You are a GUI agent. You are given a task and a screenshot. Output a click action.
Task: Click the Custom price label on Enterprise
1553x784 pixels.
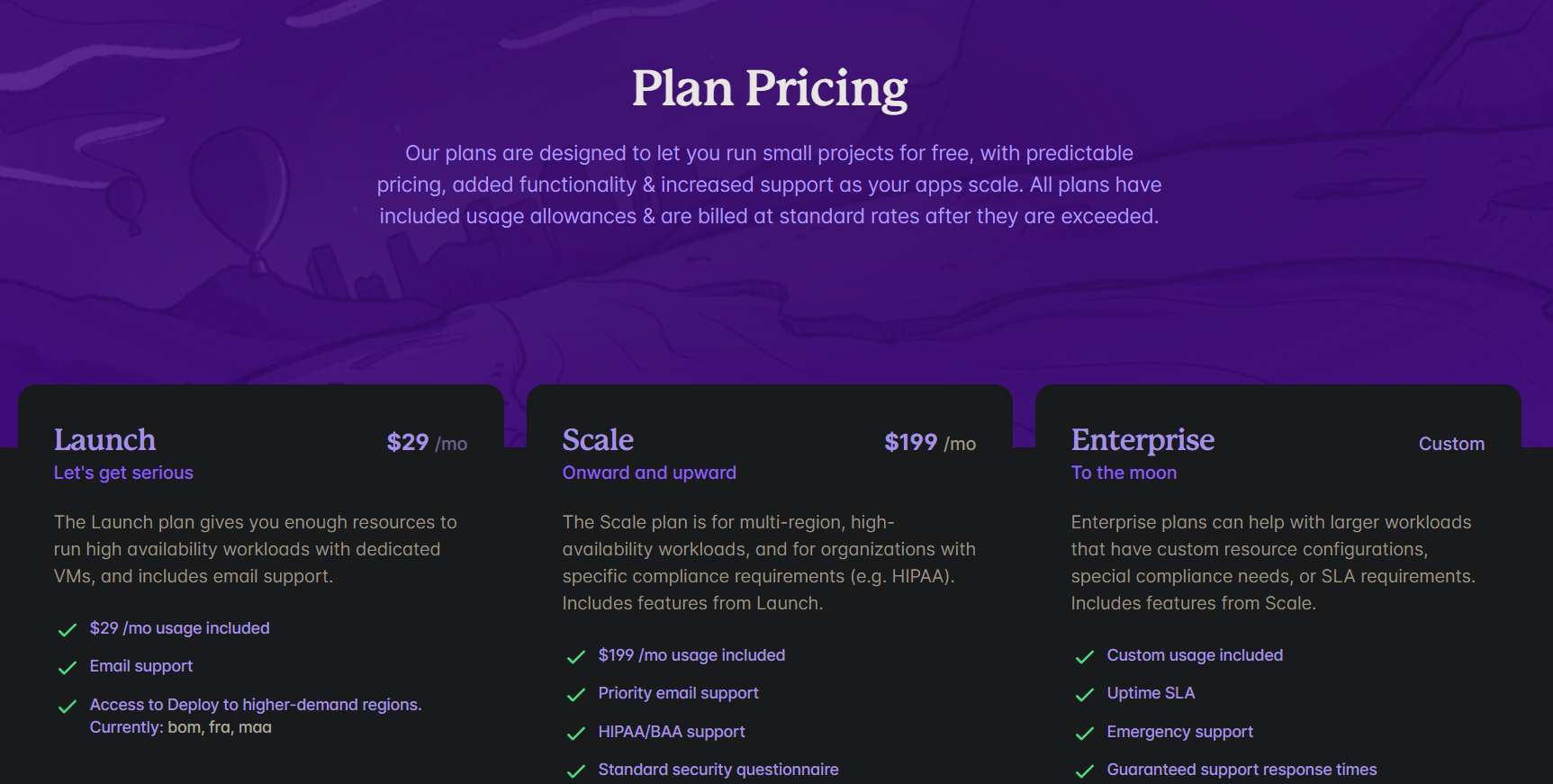point(1451,444)
